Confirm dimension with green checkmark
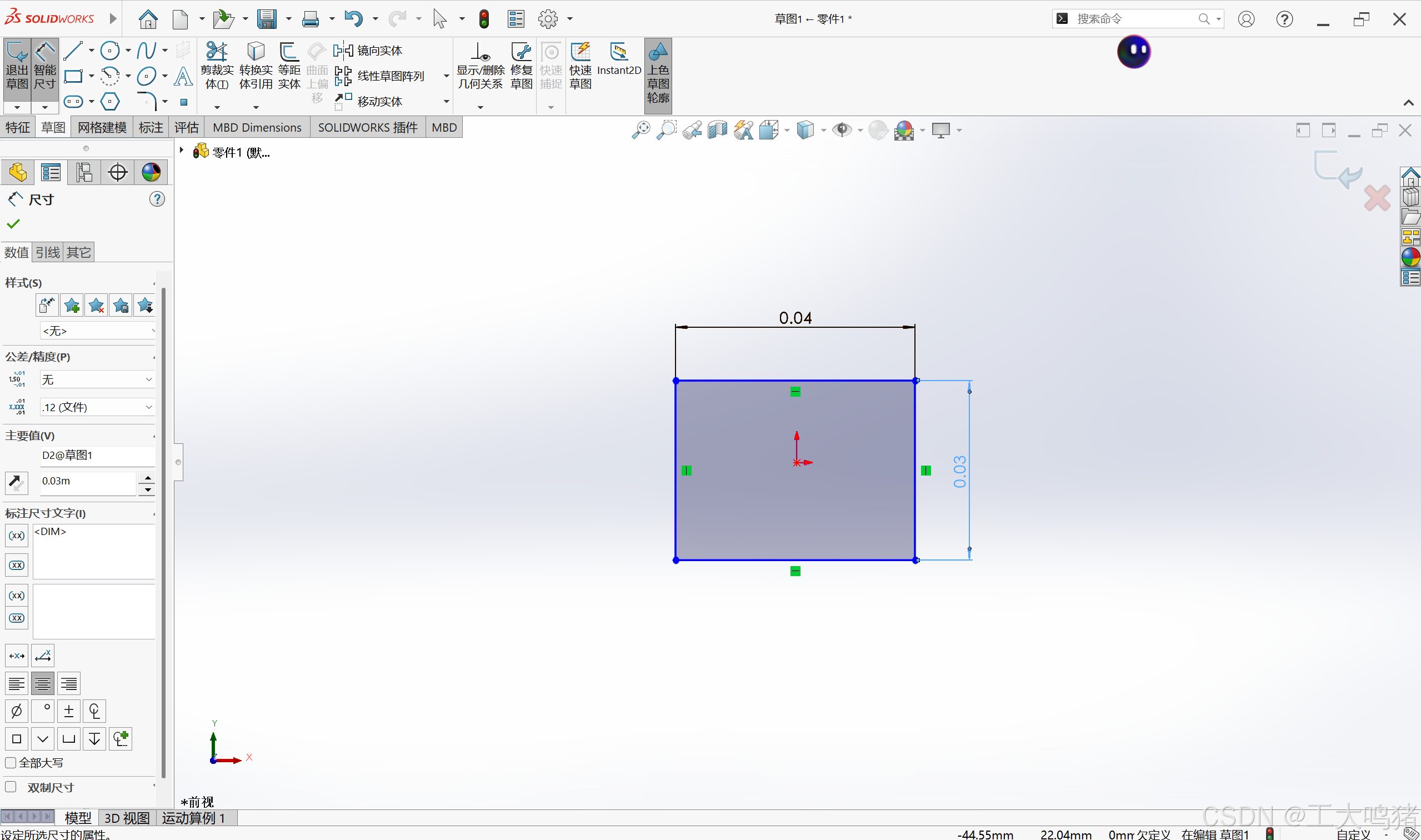This screenshot has width=1421, height=840. tap(13, 224)
